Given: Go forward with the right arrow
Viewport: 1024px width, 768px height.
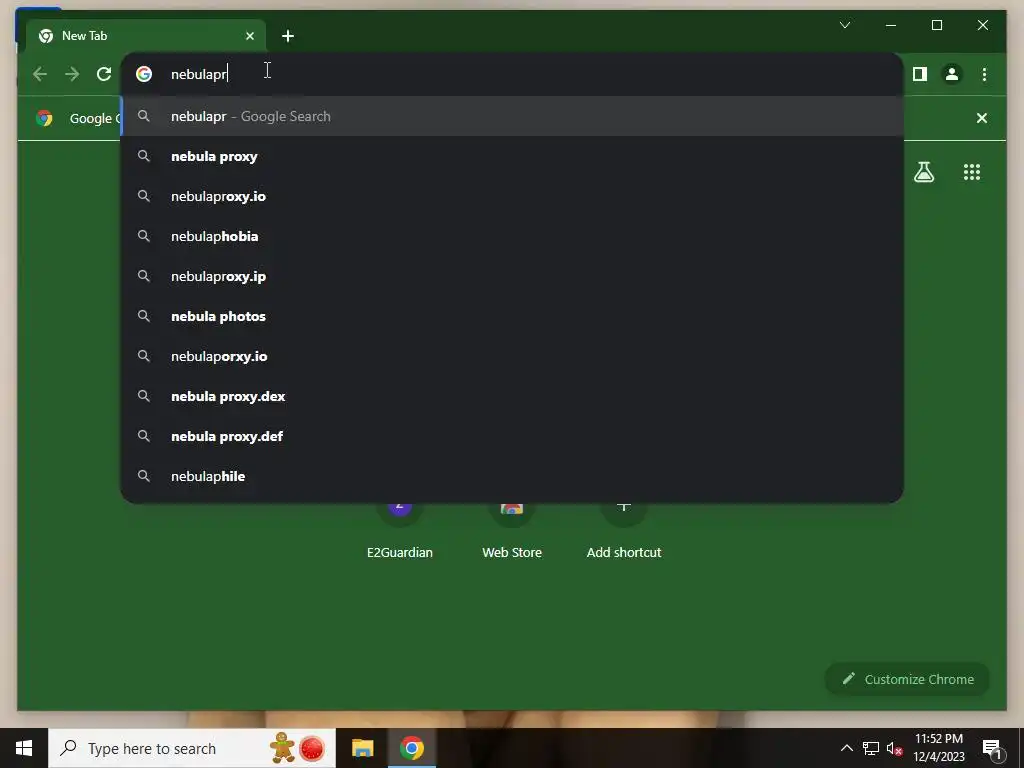Looking at the screenshot, I should coord(72,74).
